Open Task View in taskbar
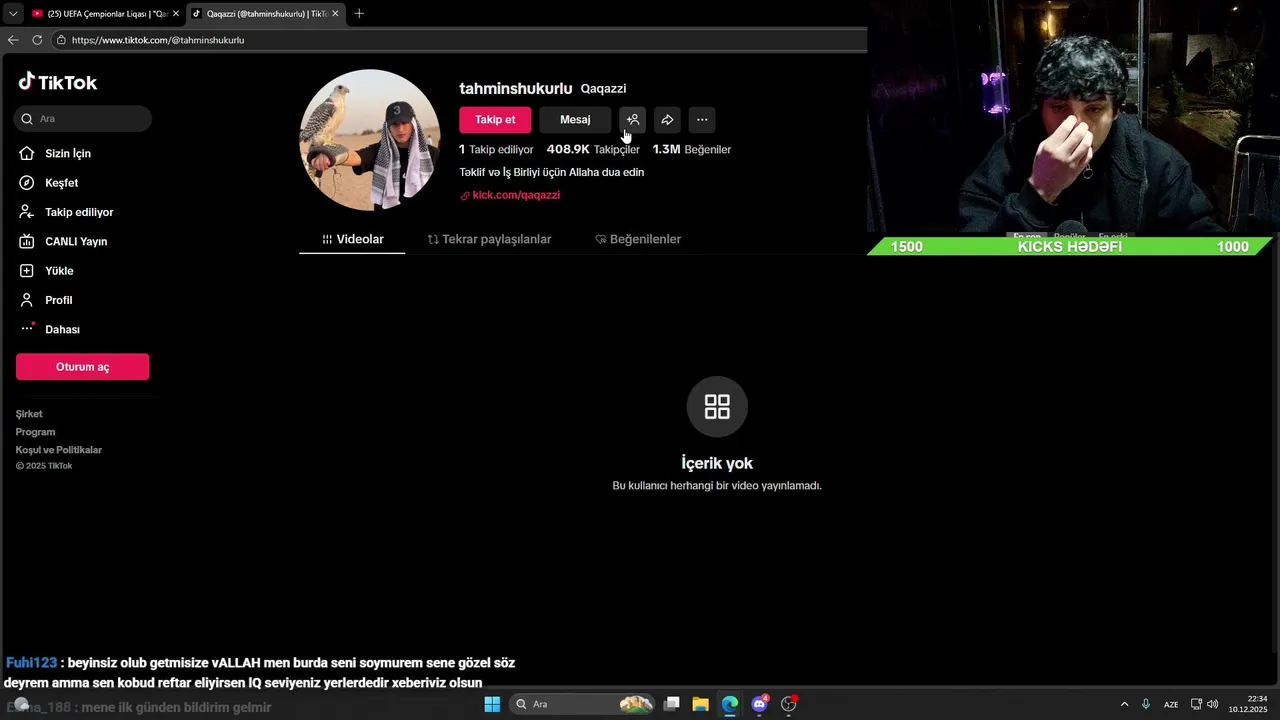 pos(672,704)
